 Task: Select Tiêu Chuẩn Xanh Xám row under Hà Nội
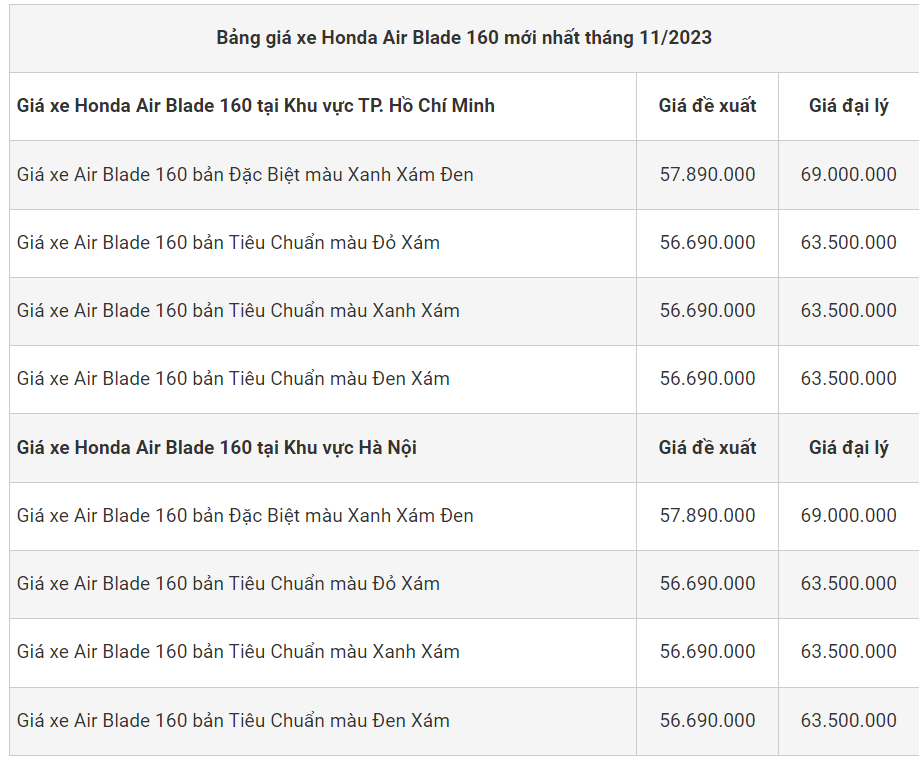tap(238, 652)
